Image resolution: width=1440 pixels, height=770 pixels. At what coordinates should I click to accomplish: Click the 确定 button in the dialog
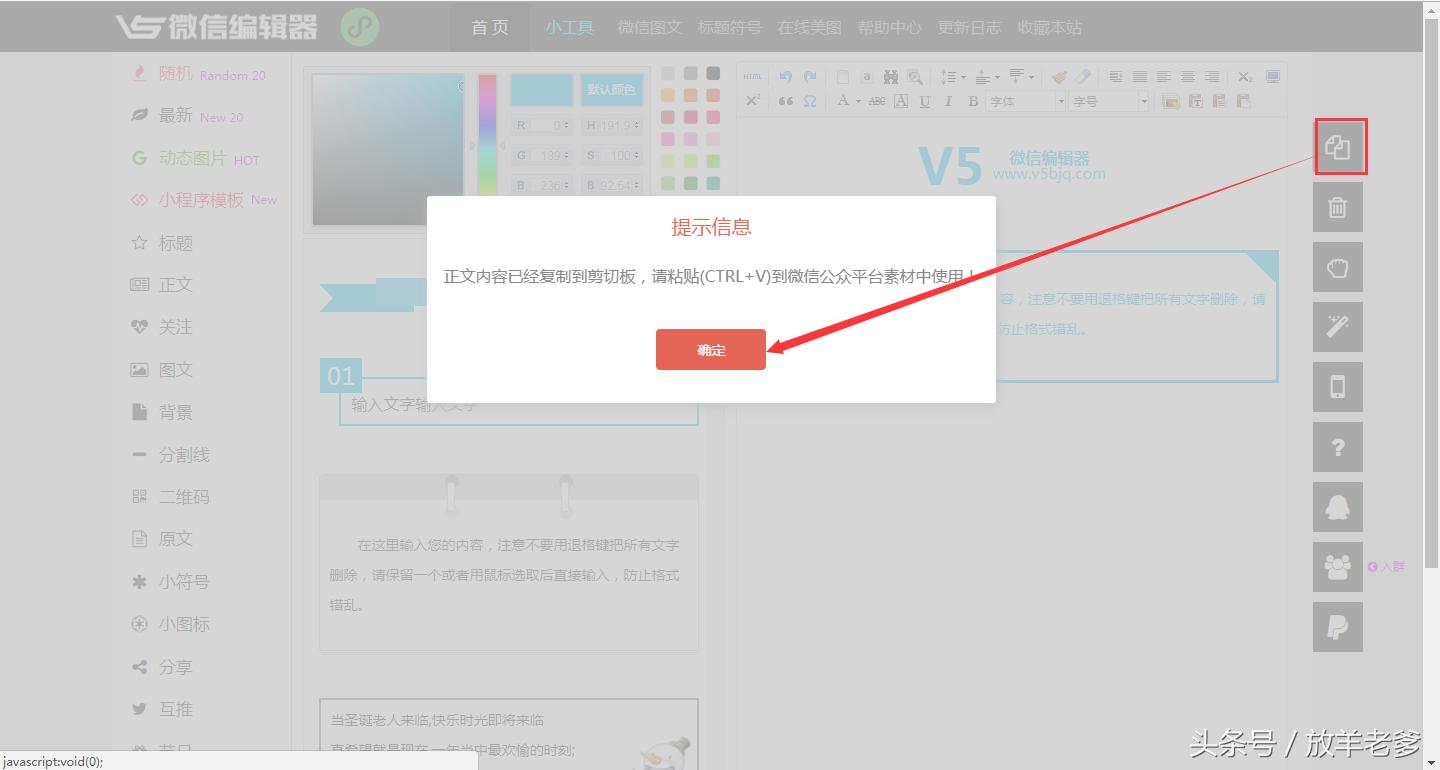(710, 349)
